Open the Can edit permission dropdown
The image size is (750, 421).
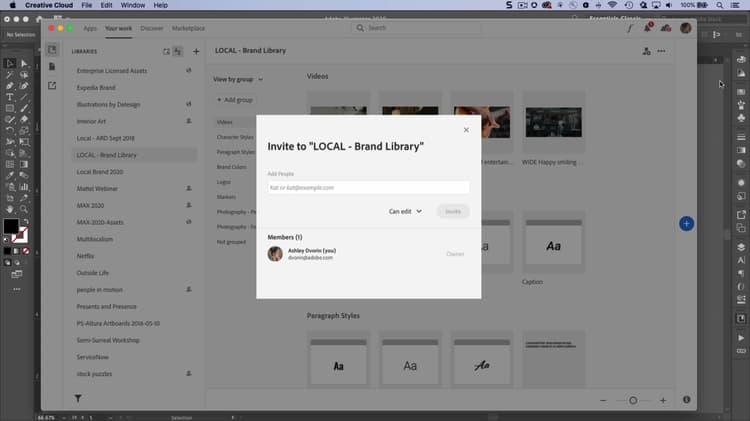405,211
